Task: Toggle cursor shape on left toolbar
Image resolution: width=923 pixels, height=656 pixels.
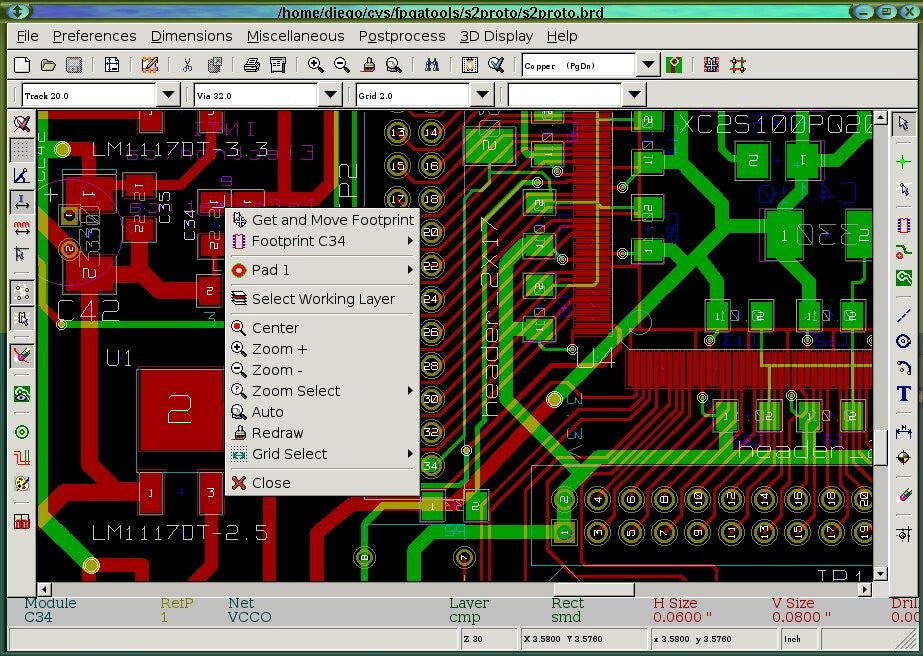Action: pos(22,254)
